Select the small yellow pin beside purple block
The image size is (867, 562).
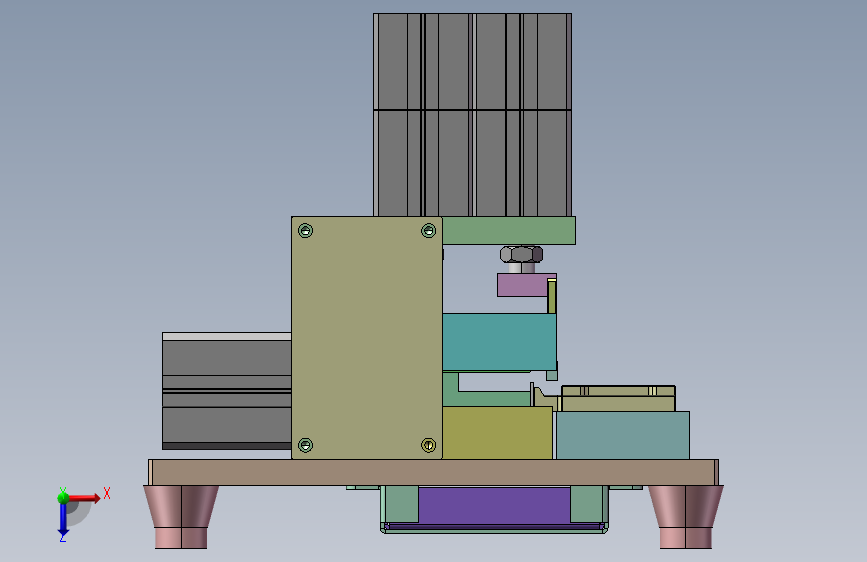coord(551,296)
